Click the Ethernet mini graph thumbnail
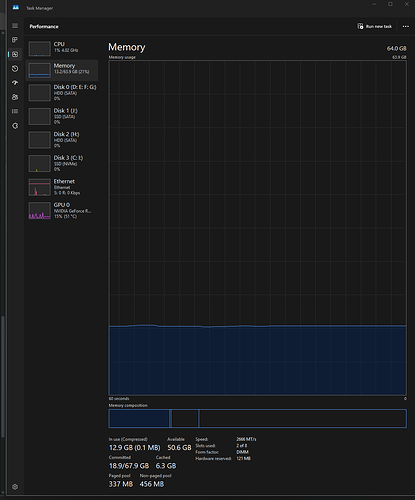The image size is (415, 500). pos(39,187)
